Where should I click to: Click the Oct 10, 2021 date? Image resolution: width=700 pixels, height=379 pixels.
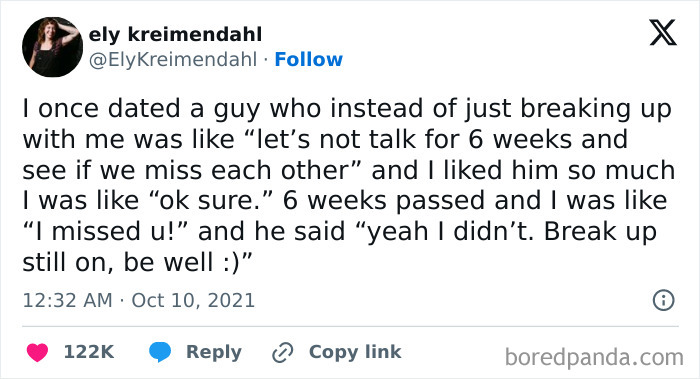(x=193, y=300)
